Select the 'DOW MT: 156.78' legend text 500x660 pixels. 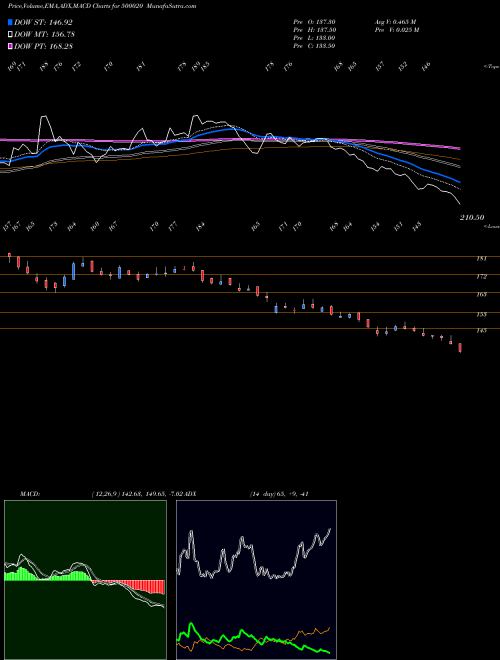[x=44, y=35]
